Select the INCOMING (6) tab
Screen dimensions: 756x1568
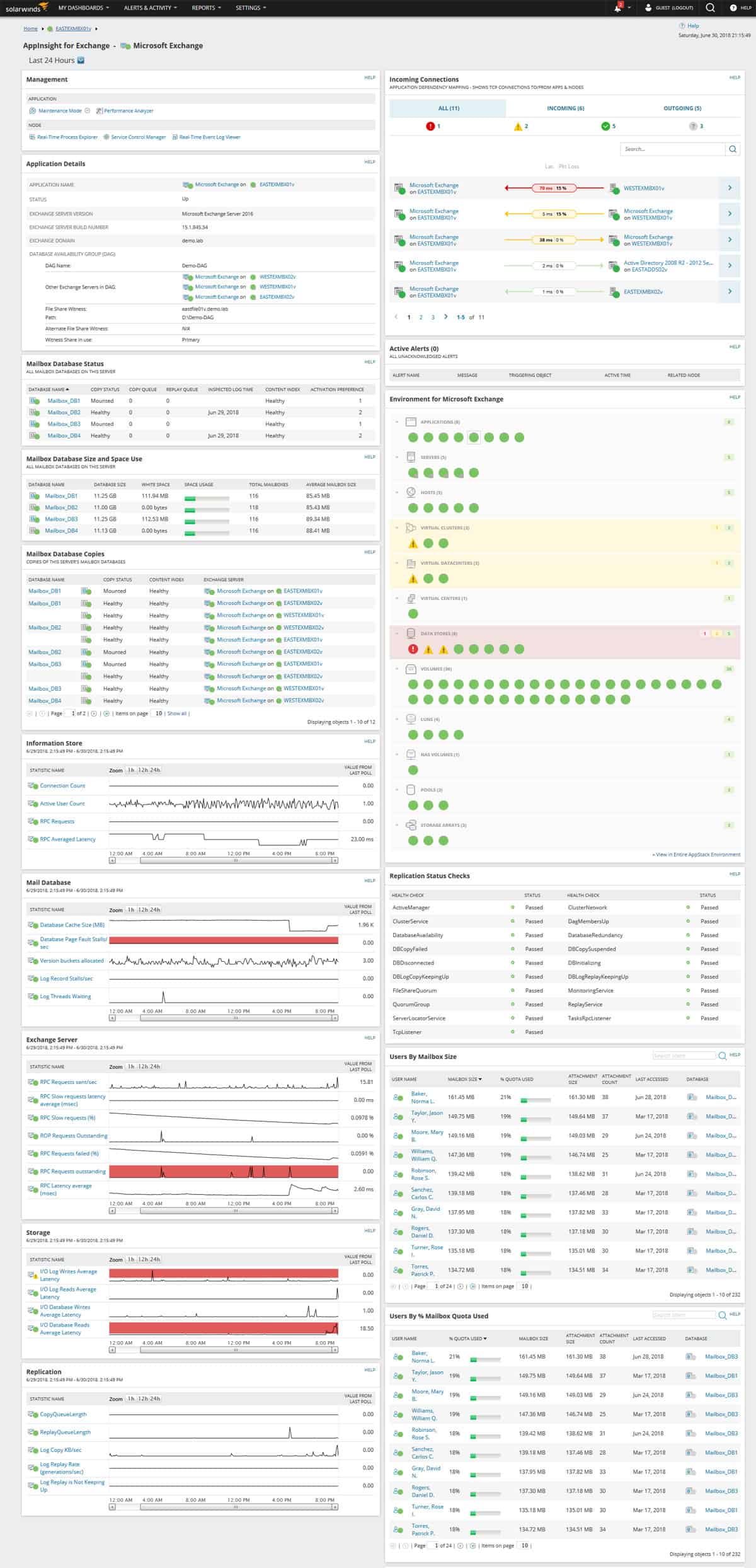(x=565, y=108)
